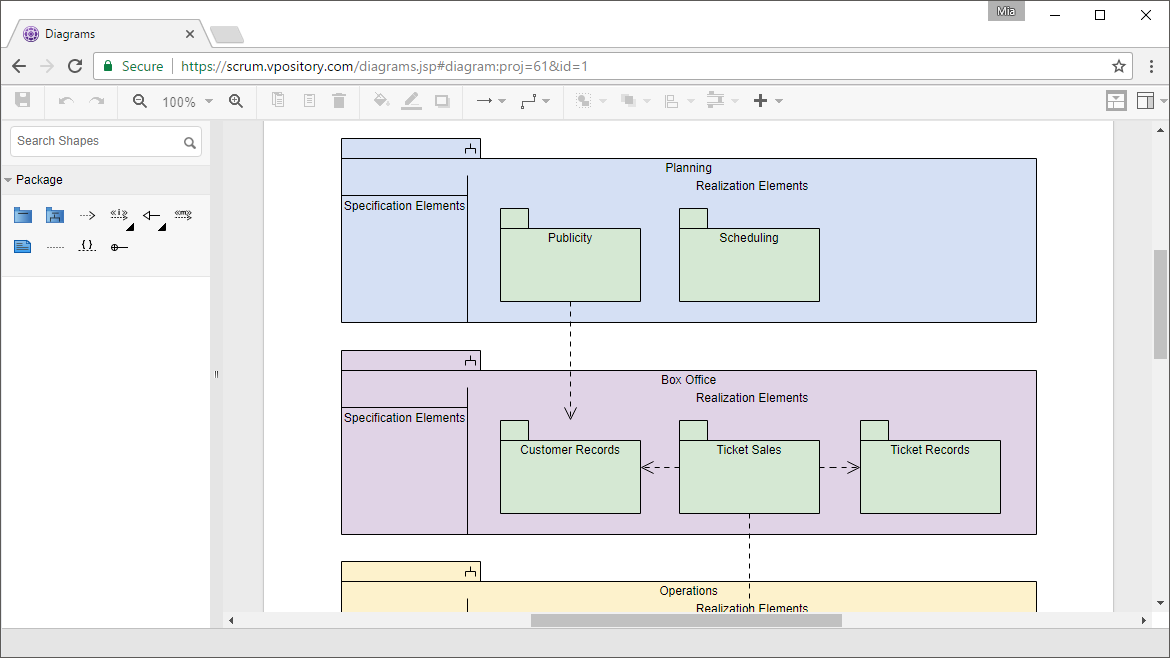Select the waypoint connector style tool
This screenshot has height=658, width=1170.
pos(528,101)
